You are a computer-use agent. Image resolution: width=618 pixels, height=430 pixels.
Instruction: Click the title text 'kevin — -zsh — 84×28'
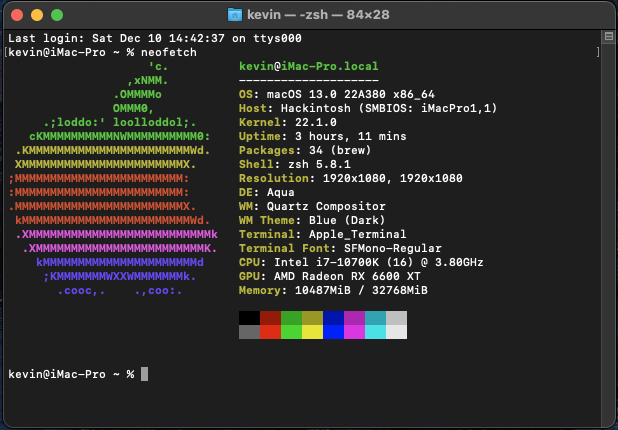(318, 15)
